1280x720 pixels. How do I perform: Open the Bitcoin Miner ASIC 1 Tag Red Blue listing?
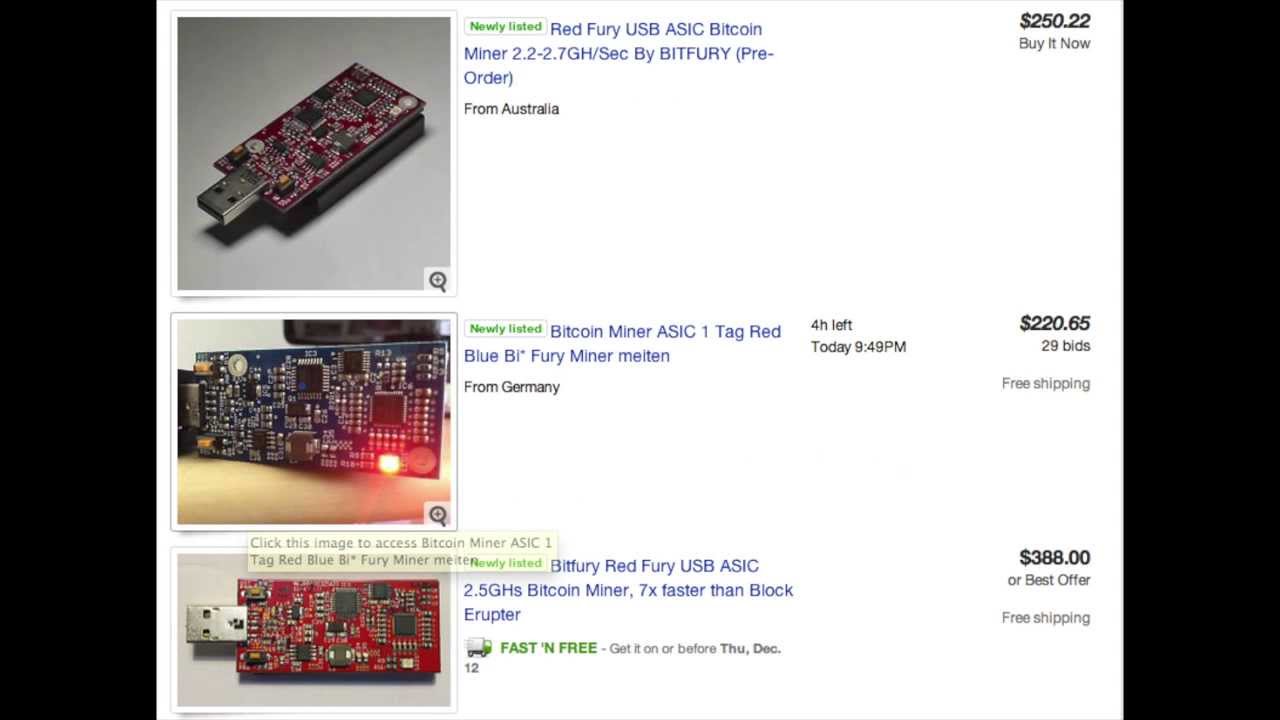(622, 343)
